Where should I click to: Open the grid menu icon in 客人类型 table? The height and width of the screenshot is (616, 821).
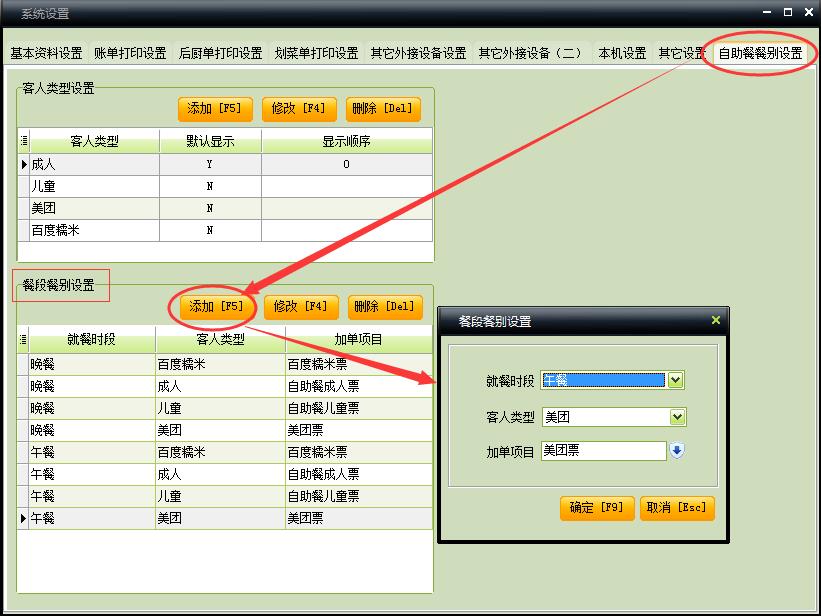[24, 141]
